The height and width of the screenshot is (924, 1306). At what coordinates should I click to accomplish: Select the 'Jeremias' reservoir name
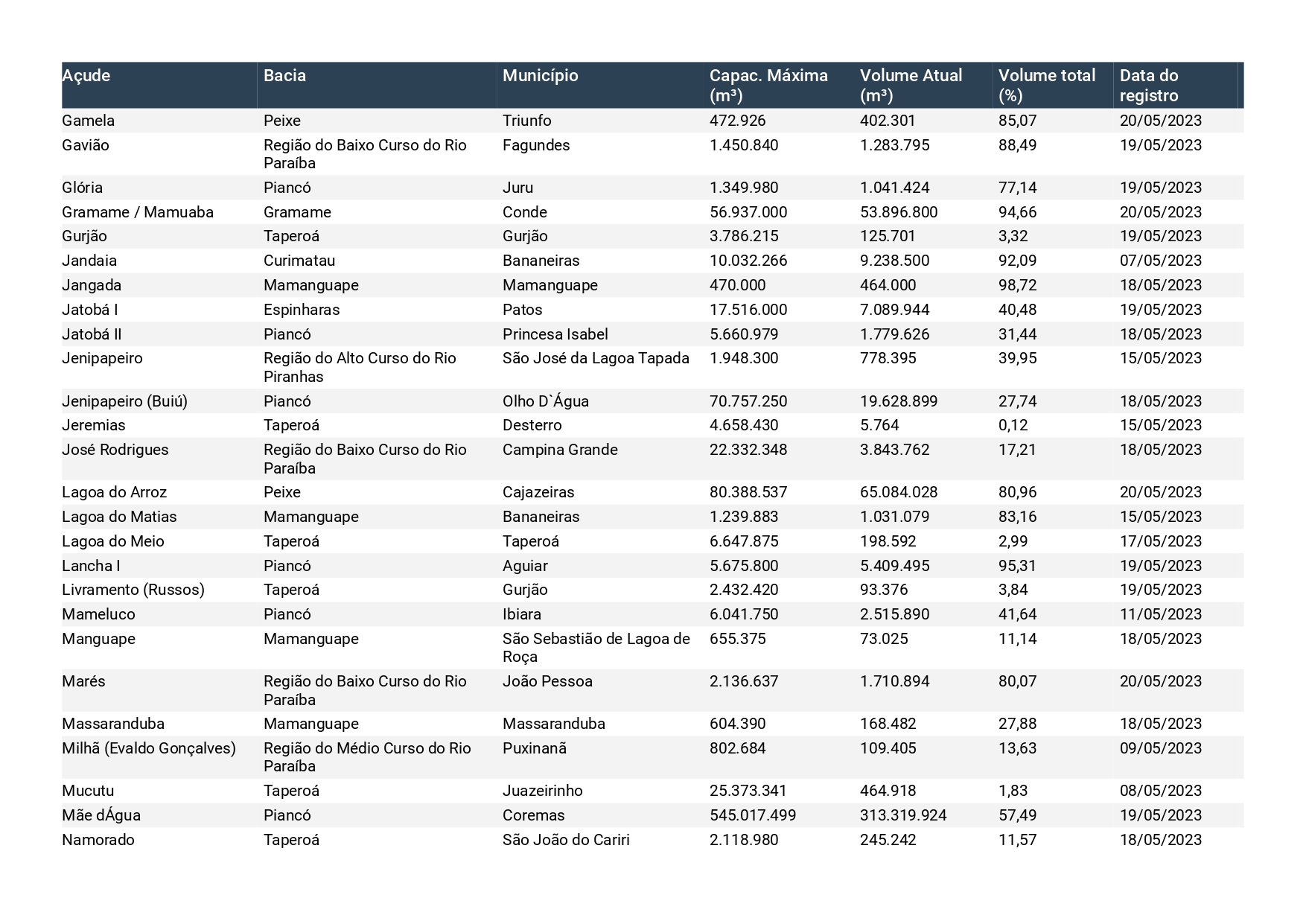[94, 425]
